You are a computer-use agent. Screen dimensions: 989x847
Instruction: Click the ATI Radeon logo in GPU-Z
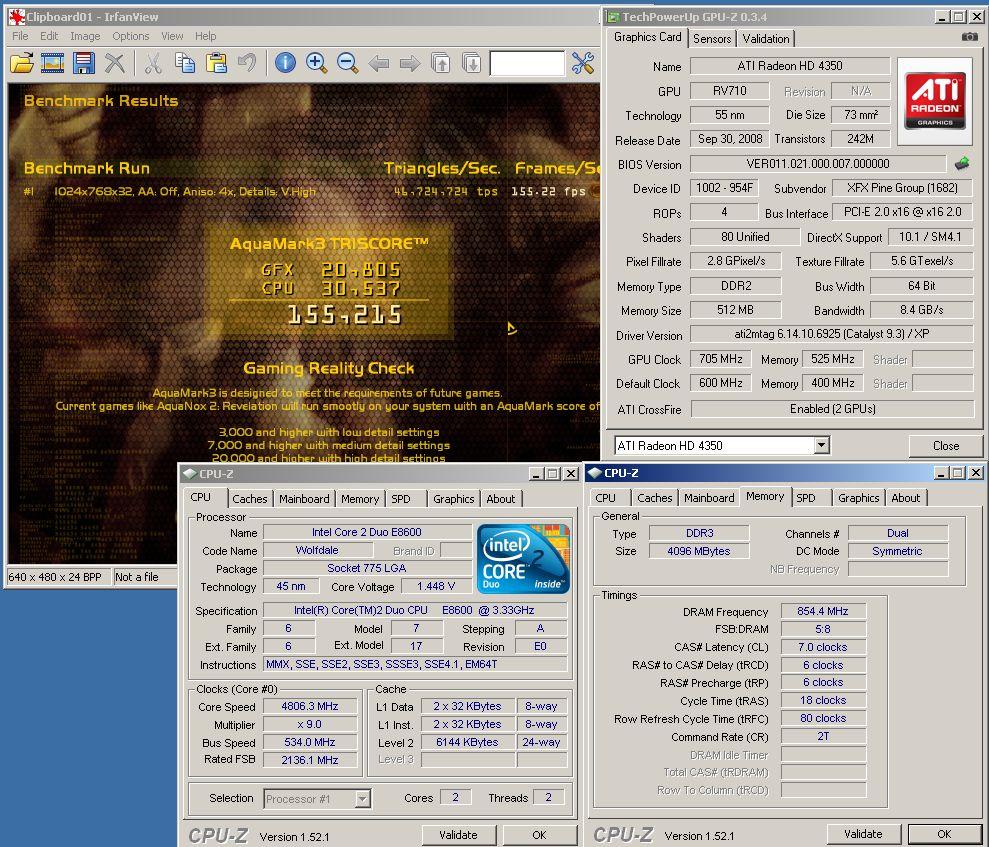(x=935, y=101)
